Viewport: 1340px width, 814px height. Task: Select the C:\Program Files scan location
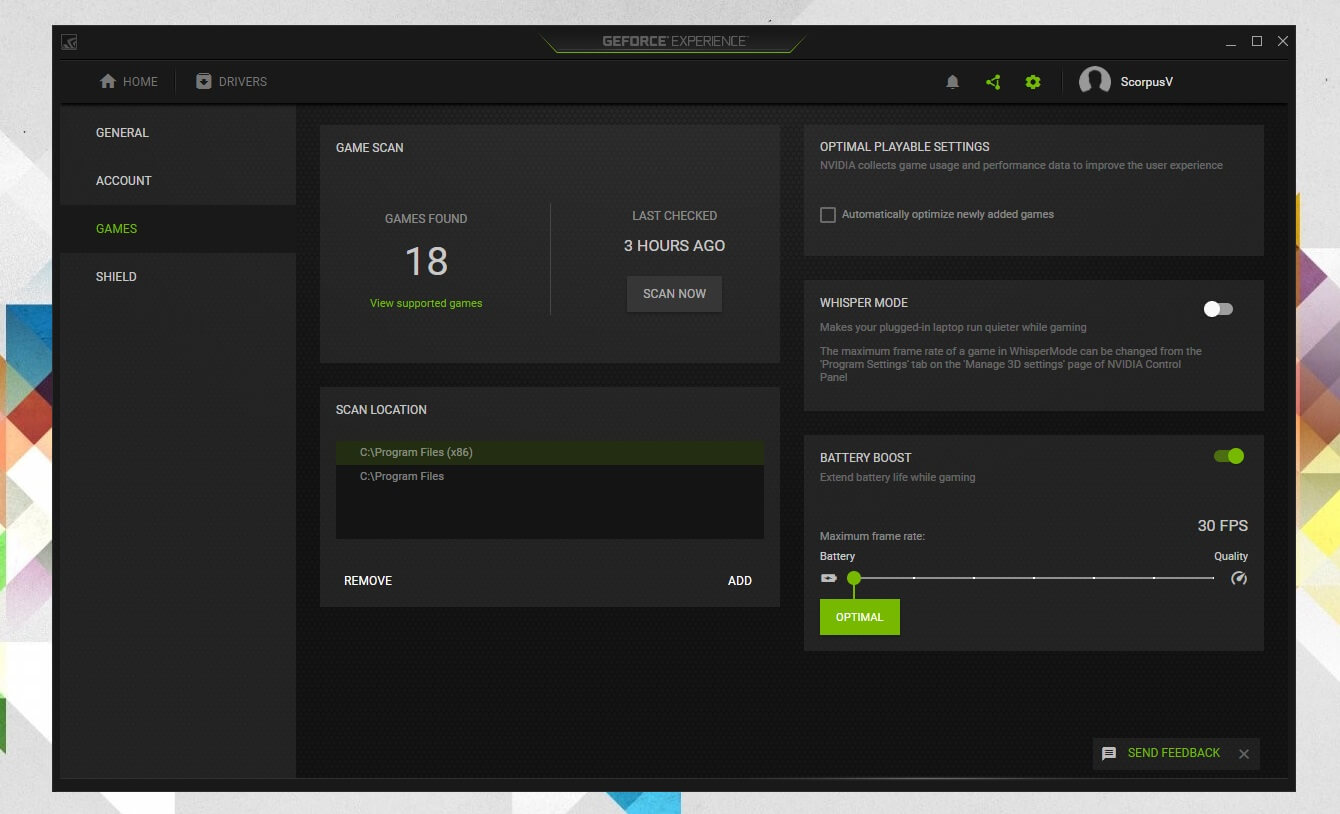[550, 476]
